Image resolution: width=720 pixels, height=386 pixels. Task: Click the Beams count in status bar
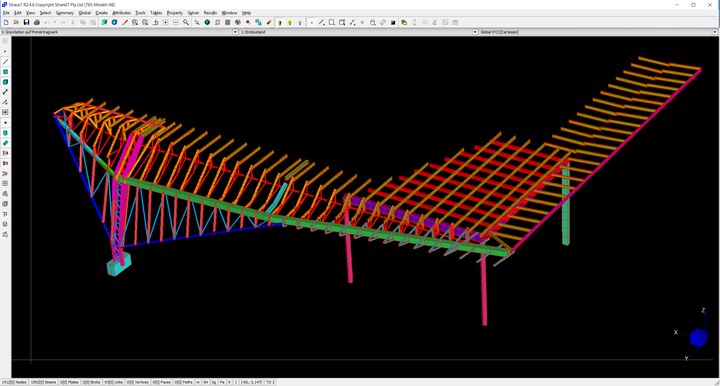click(43, 382)
